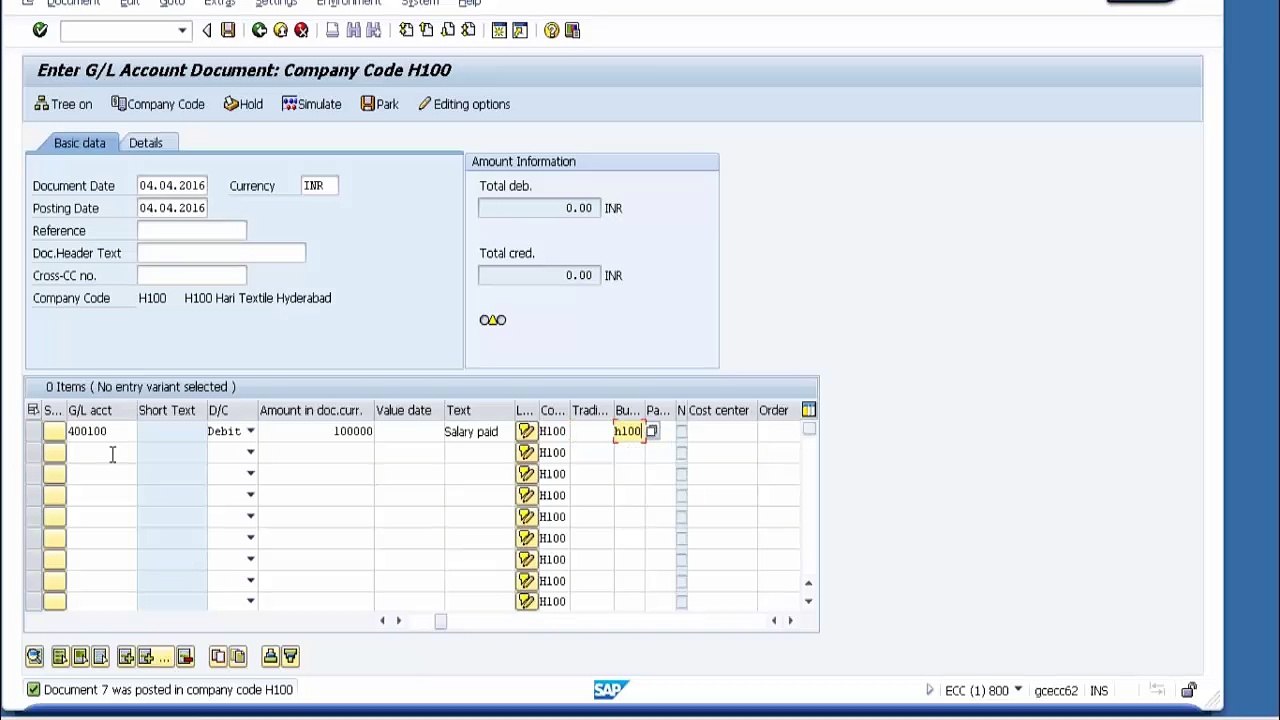Click the Insert Row icon below table
This screenshot has width=1280, height=720.
tap(126, 656)
